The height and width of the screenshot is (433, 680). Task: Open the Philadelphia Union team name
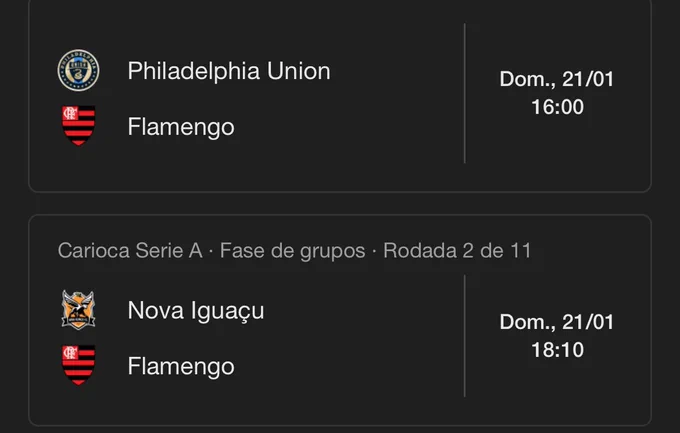tap(229, 71)
